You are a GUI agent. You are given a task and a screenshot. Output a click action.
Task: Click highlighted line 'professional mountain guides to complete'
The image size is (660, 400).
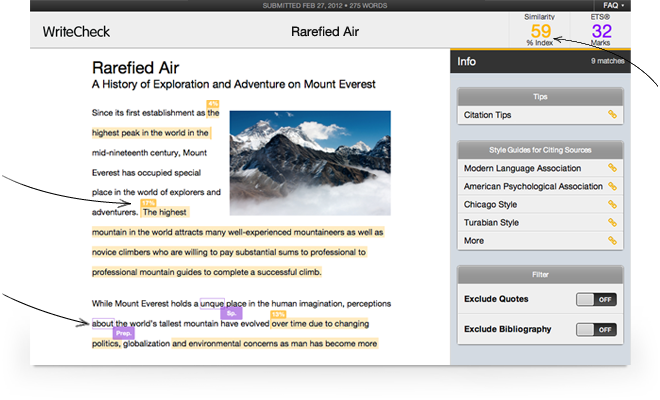207,272
